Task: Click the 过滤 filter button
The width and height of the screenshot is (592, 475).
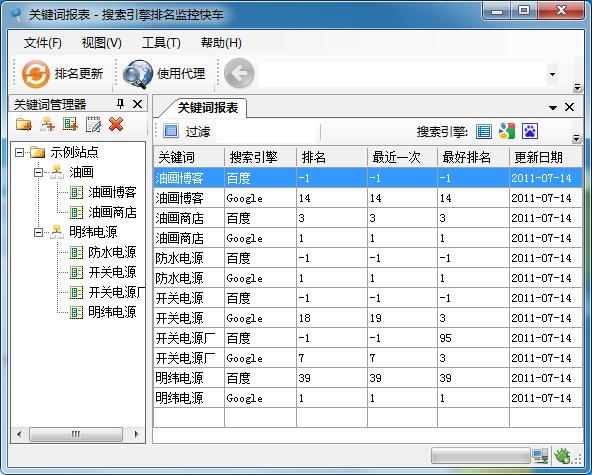Action: 187,131
